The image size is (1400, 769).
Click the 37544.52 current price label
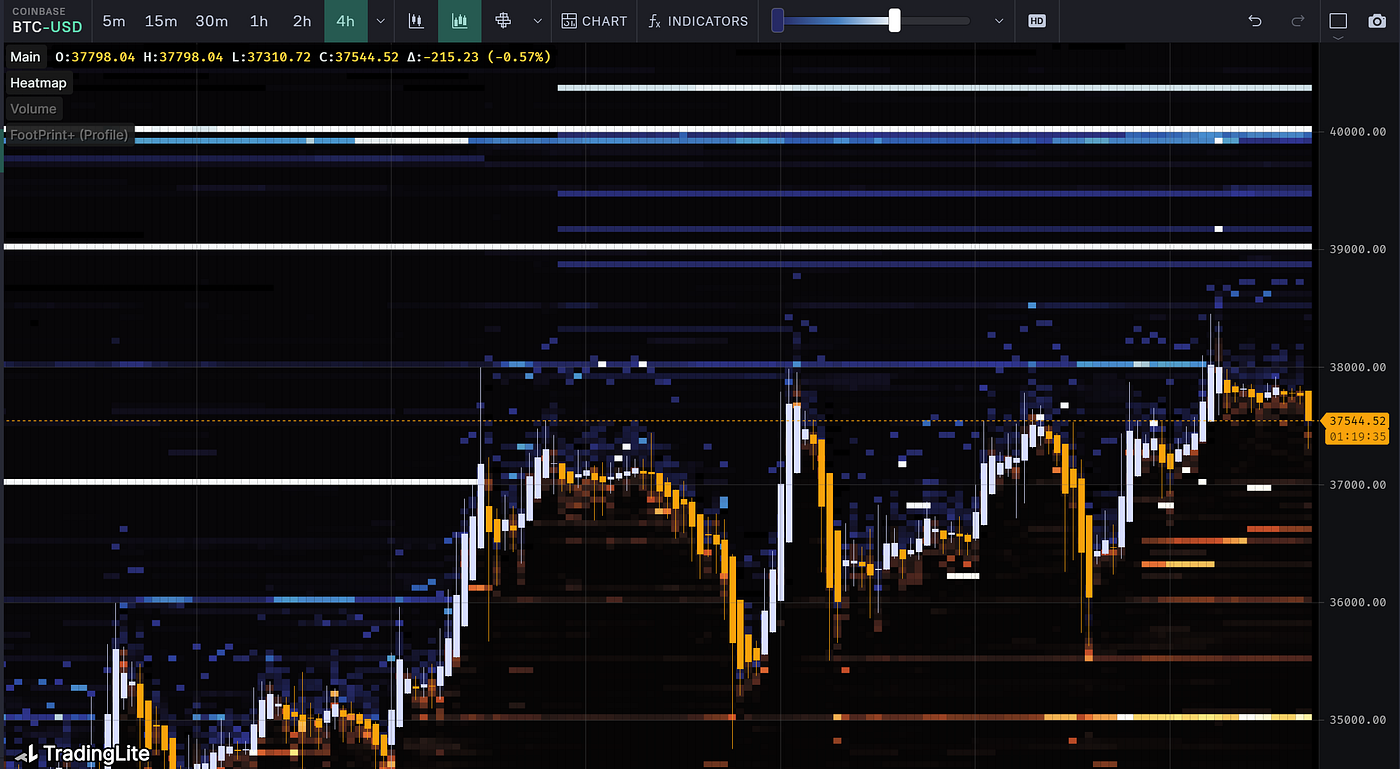1356,421
